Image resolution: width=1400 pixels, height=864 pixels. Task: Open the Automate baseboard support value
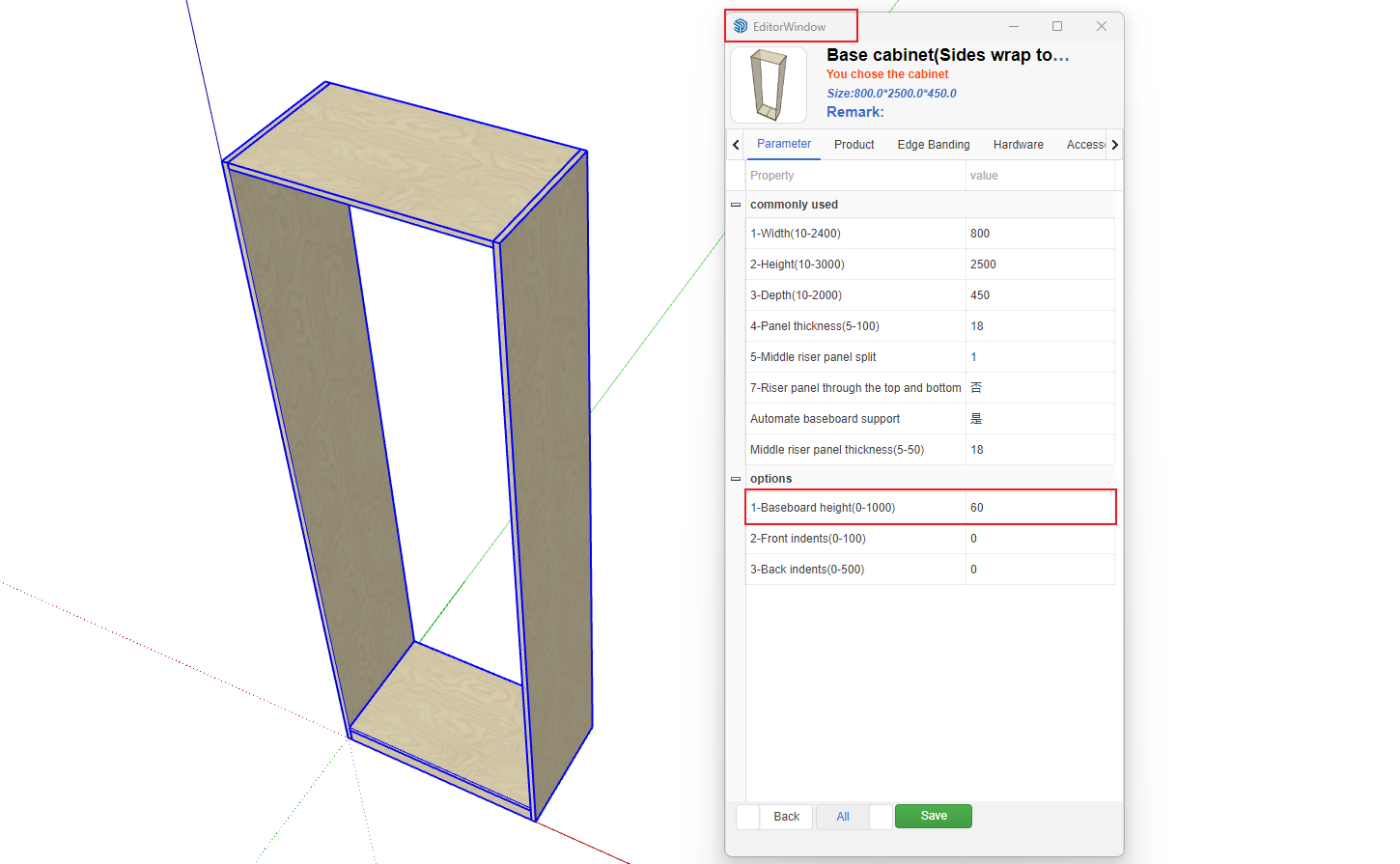click(1039, 419)
